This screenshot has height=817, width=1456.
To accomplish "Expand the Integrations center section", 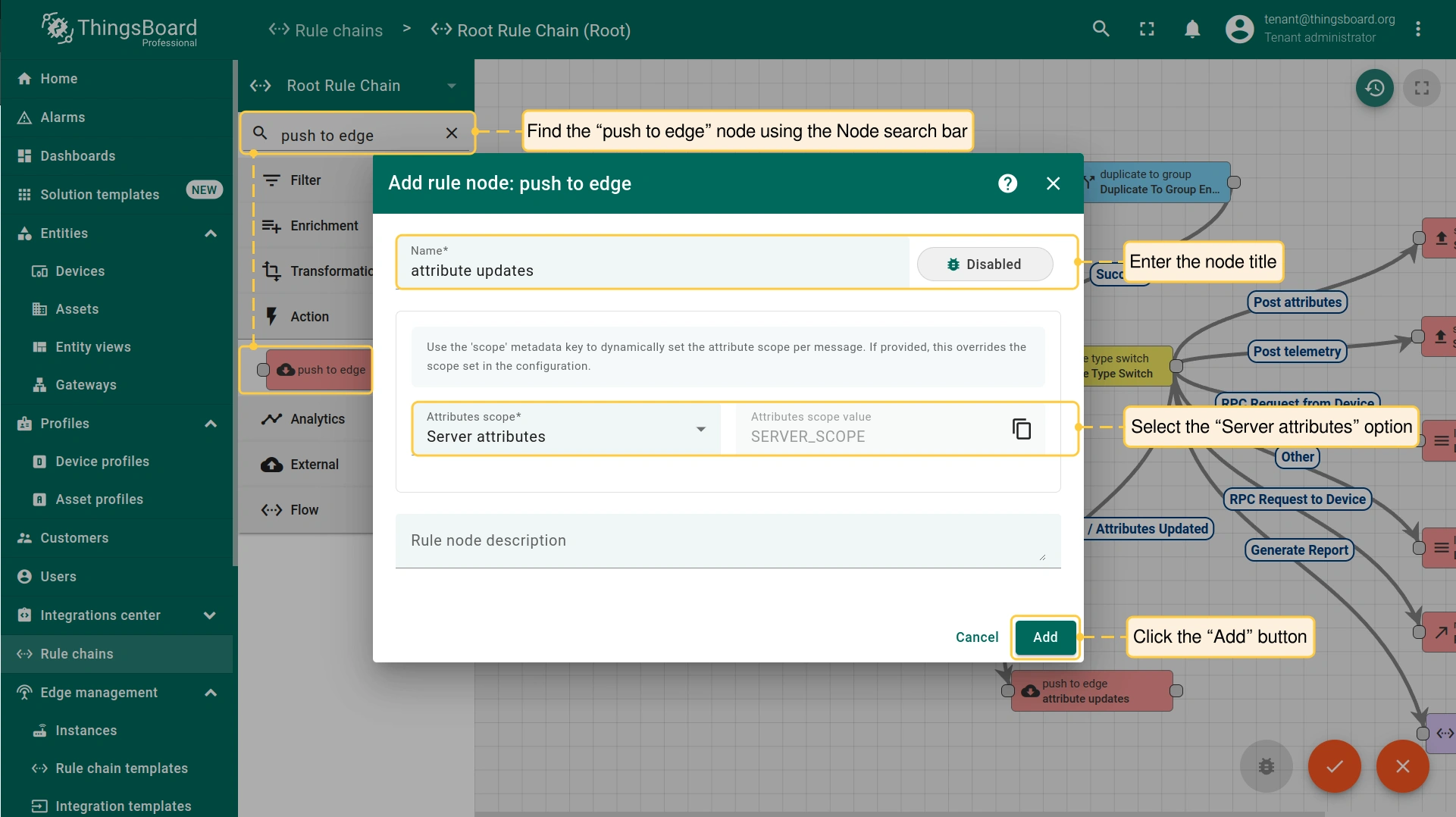I will click(x=211, y=615).
